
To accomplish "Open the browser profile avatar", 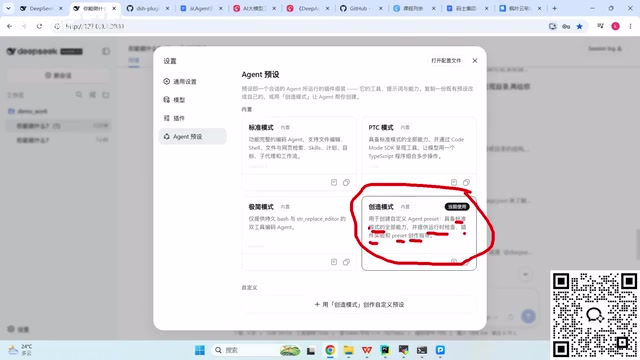I will tap(616, 26).
